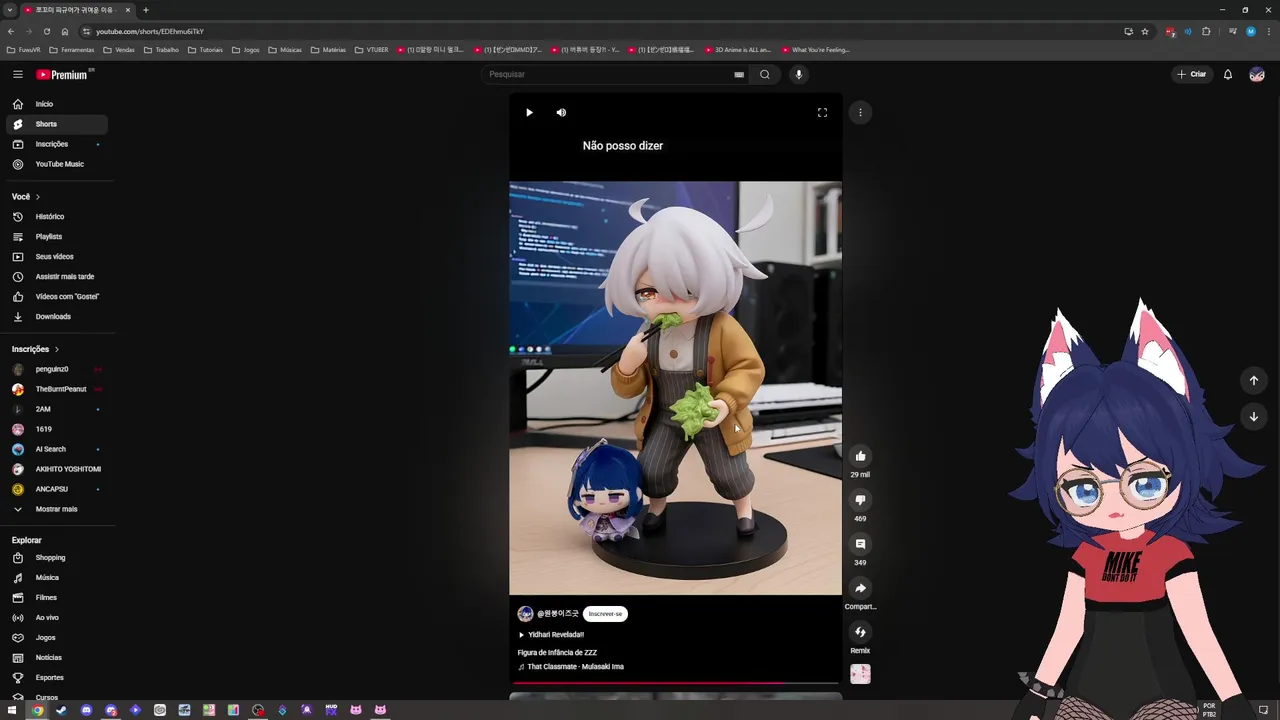Expand the Inscrições section header

coord(36,349)
